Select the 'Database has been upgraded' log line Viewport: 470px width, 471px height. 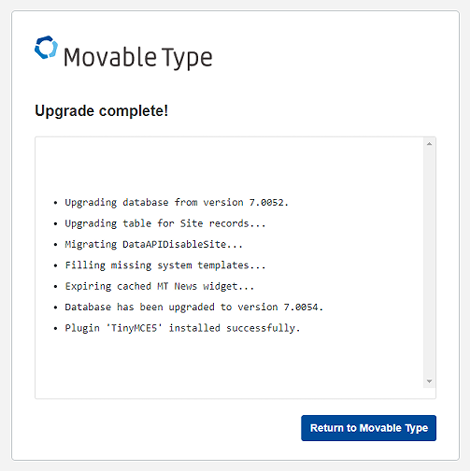(194, 307)
